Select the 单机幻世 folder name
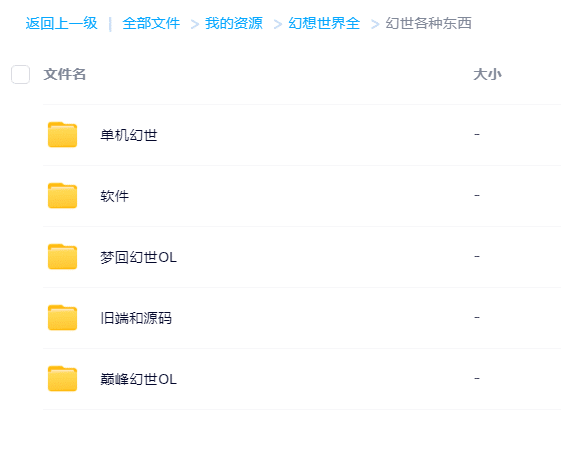 (x=129, y=135)
